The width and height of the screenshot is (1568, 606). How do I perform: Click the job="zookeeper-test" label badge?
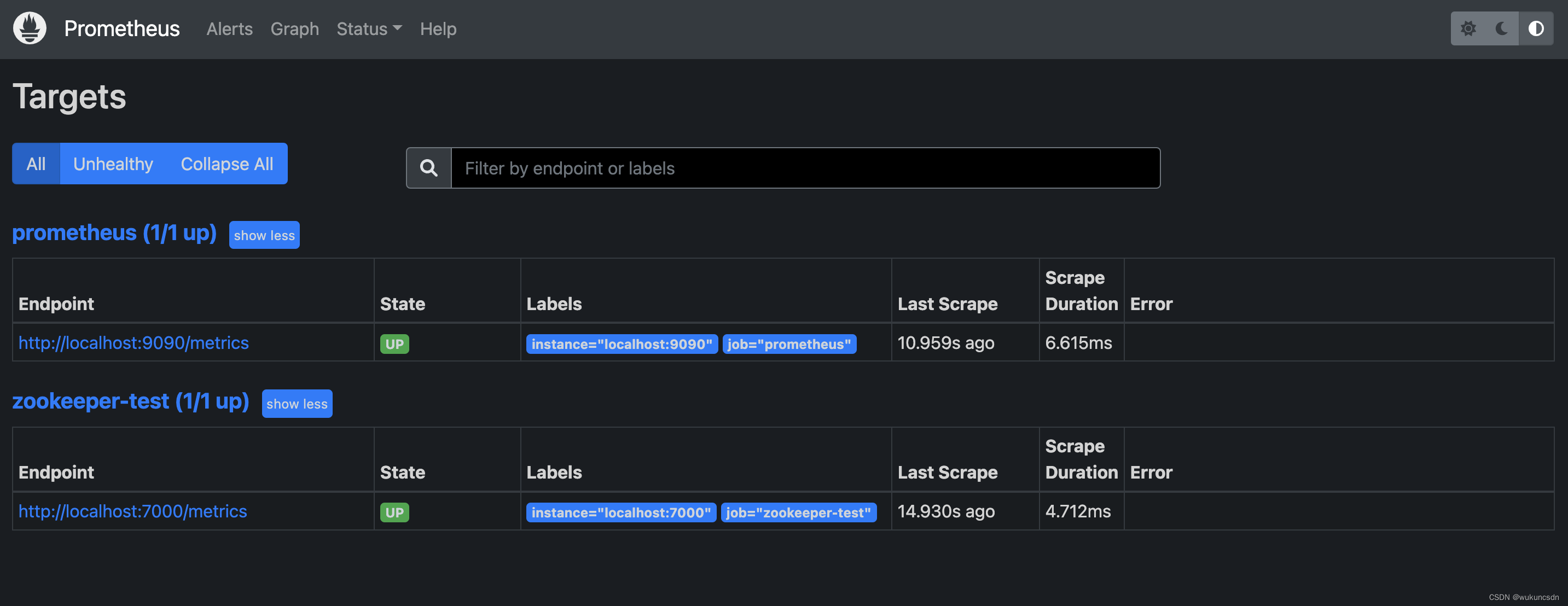799,512
